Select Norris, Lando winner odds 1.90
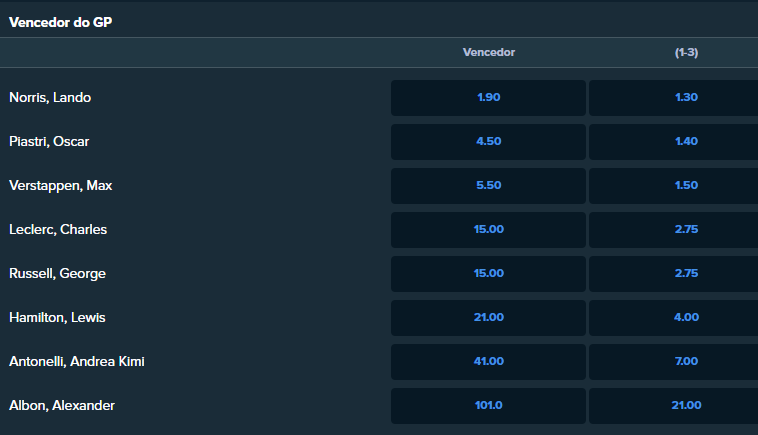Image resolution: width=758 pixels, height=435 pixels. pyautogui.click(x=488, y=98)
